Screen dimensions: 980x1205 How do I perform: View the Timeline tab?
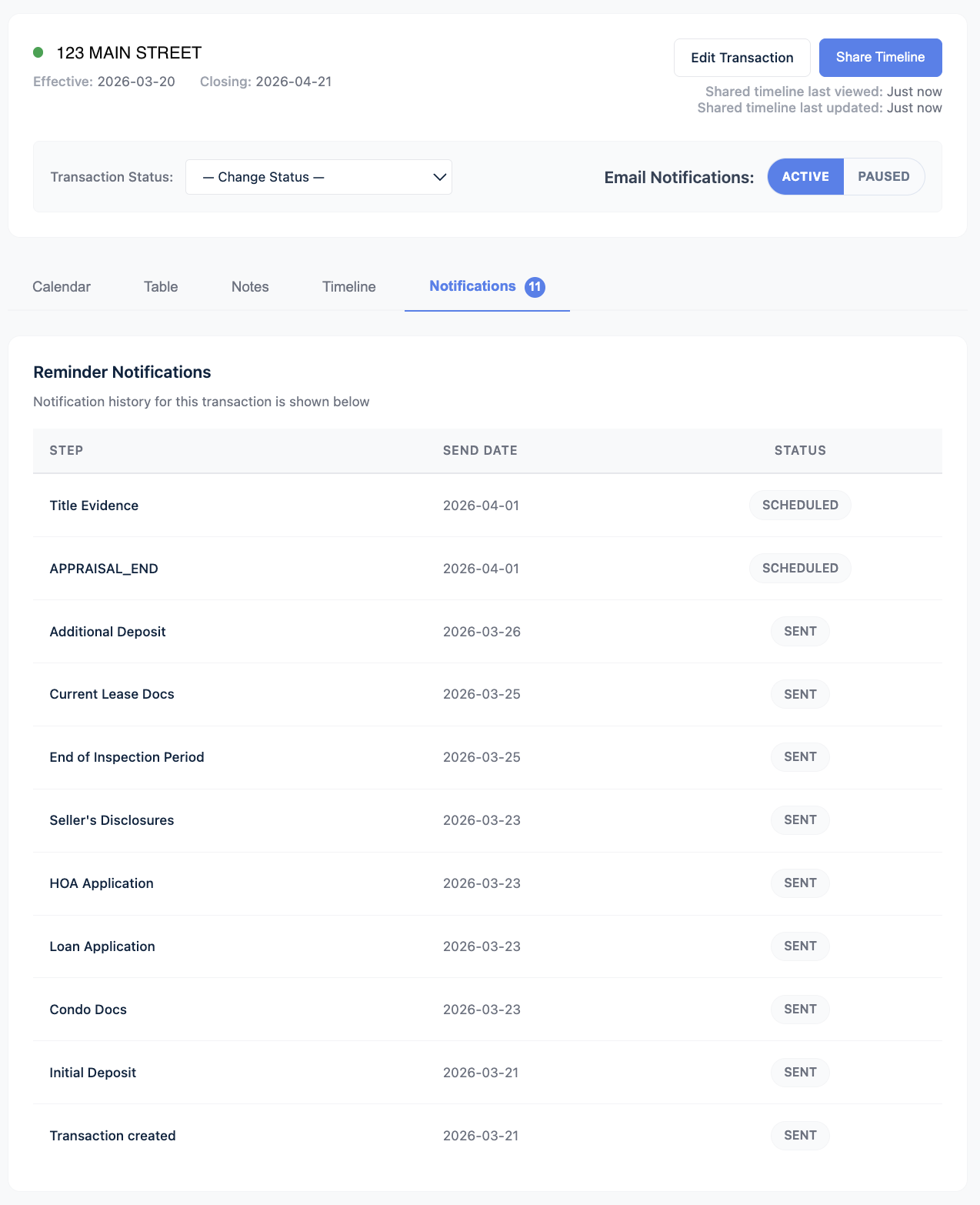348,287
